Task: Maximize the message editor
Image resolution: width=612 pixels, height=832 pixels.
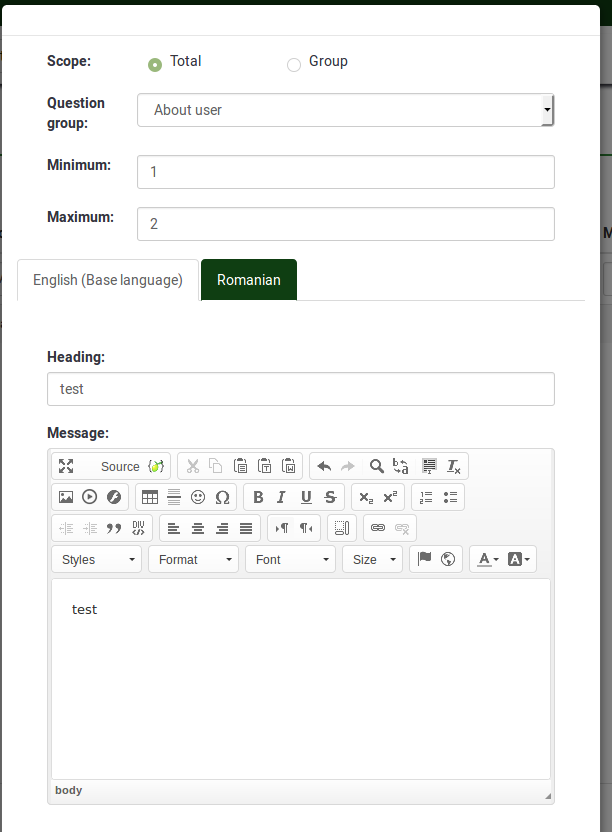Action: tap(66, 466)
